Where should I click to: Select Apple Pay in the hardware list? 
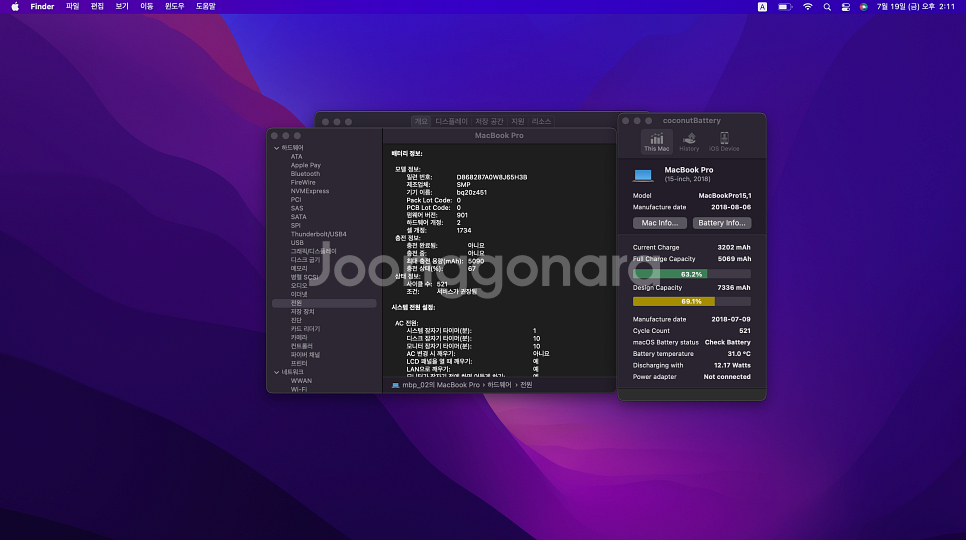(x=306, y=165)
